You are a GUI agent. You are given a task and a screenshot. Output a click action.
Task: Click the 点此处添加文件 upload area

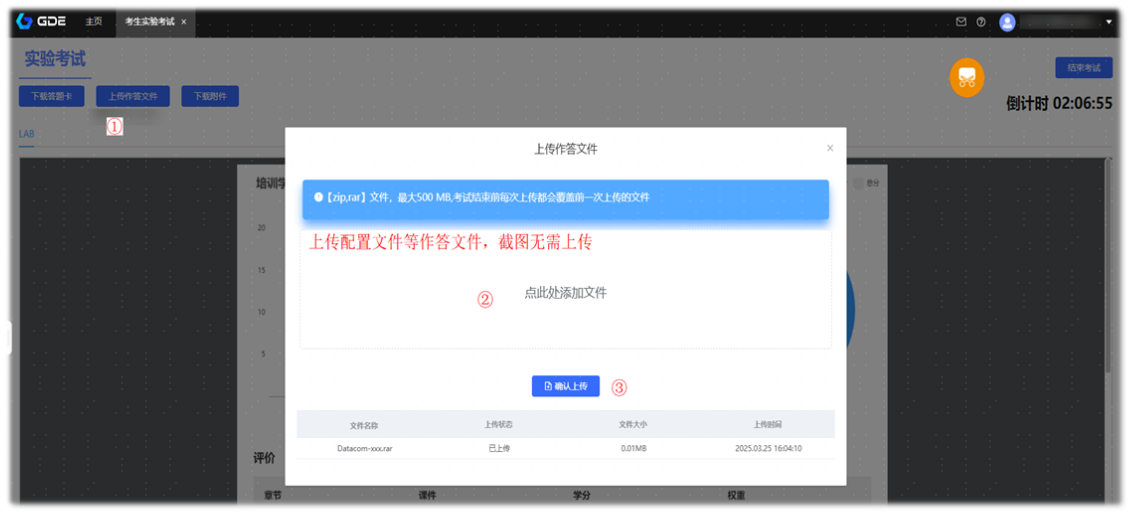565,293
